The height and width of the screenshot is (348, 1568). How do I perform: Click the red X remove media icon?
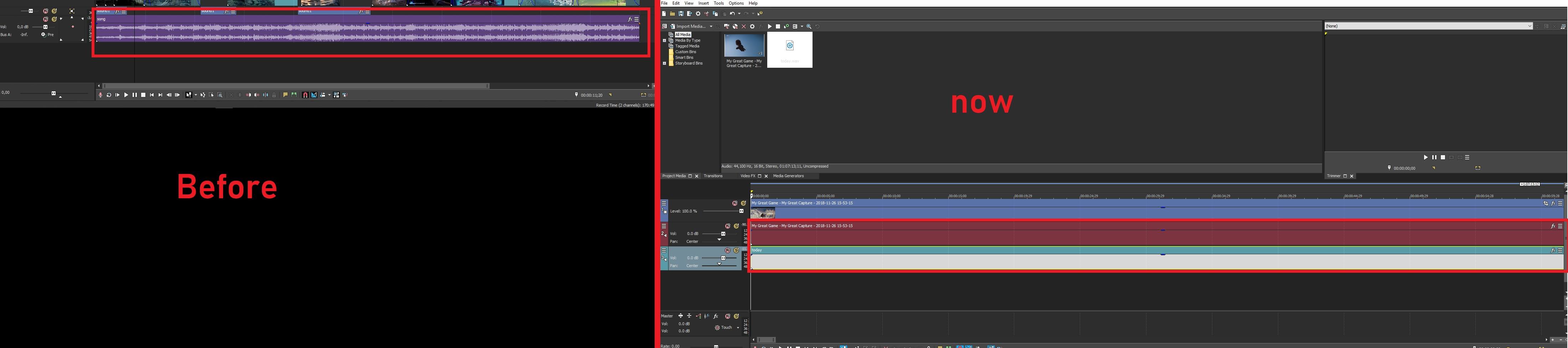[743, 26]
